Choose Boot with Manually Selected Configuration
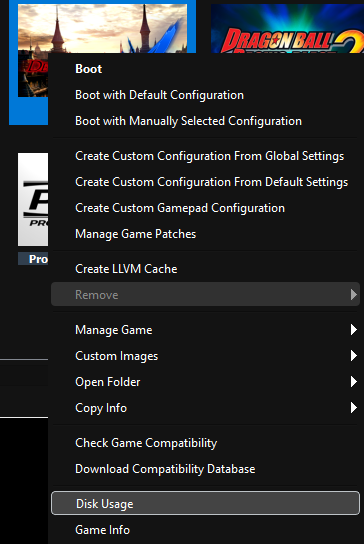Screen dimensions: 364x544 click(x=205, y=121)
